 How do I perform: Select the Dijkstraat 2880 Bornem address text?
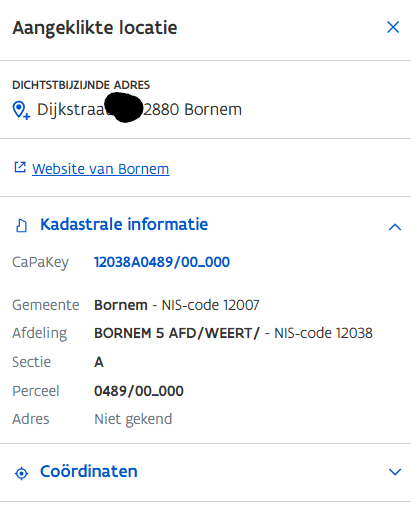click(139, 109)
